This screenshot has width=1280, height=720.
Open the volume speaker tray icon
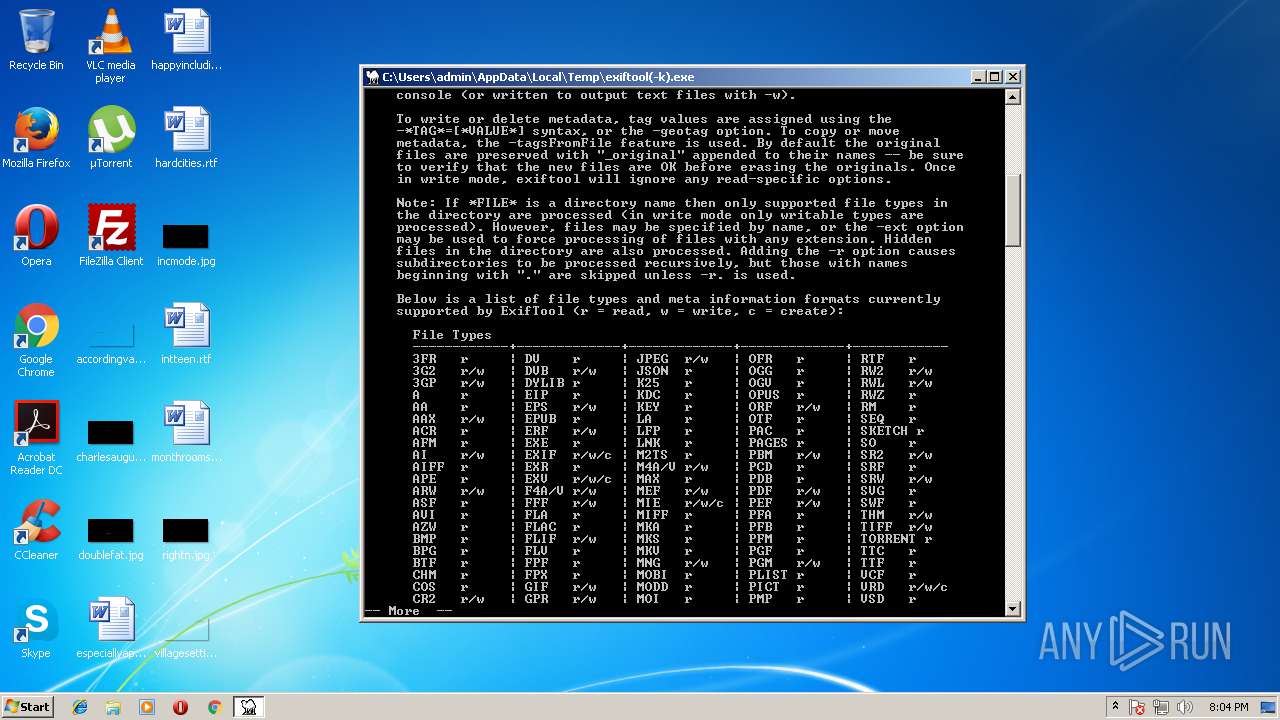(1185, 707)
